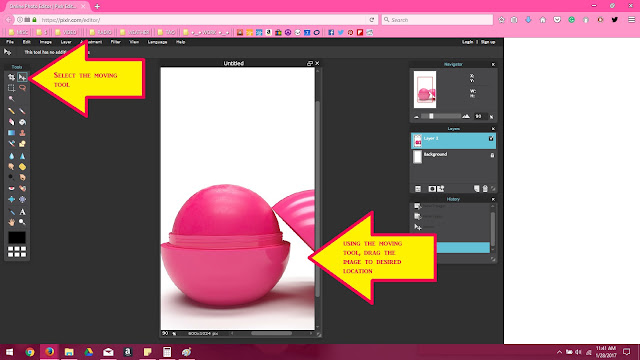Click the Sign up link

pos(488,42)
